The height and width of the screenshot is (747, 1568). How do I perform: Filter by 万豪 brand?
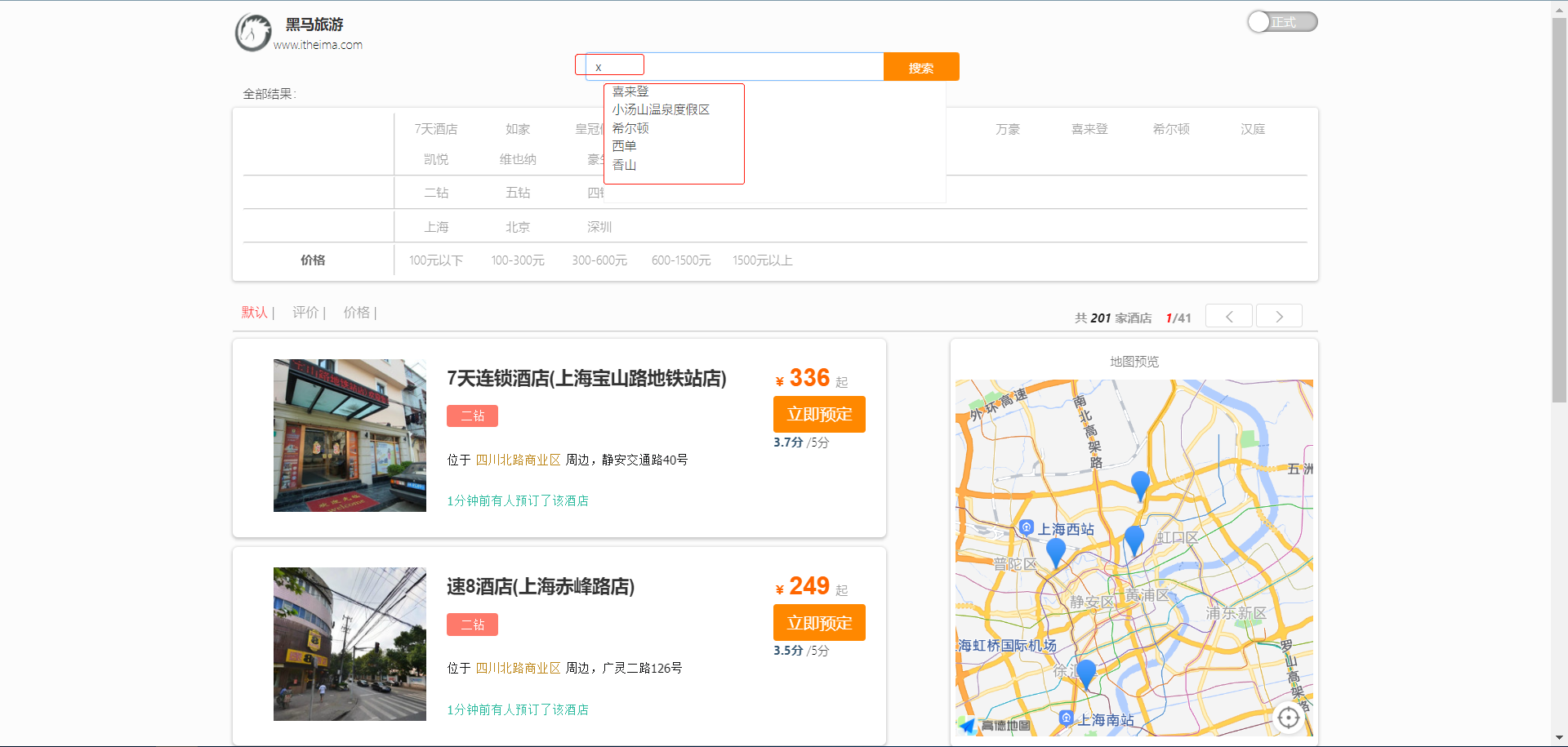(1008, 129)
